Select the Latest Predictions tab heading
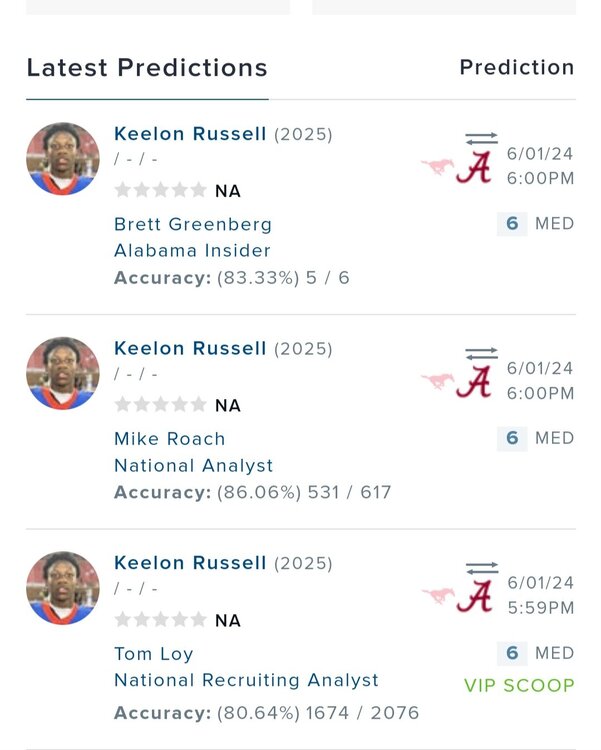This screenshot has height=750, width=601. 147,68
